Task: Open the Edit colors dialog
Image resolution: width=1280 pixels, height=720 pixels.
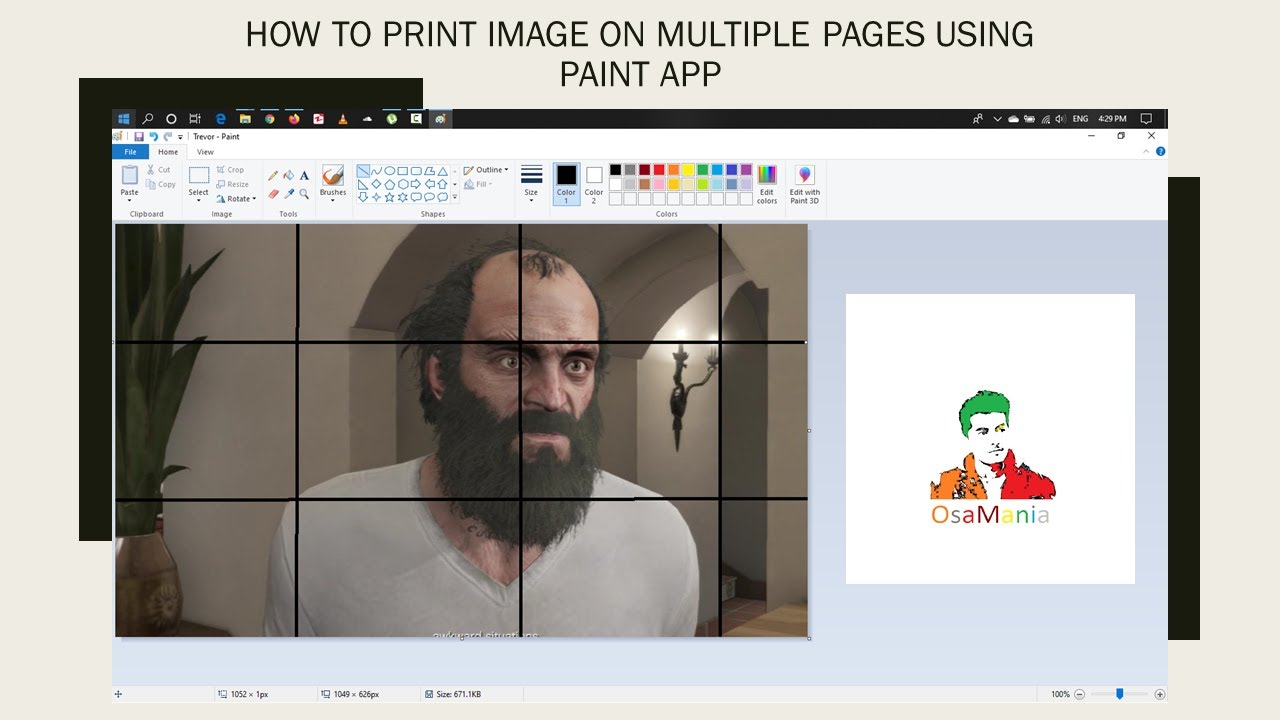Action: point(767,185)
